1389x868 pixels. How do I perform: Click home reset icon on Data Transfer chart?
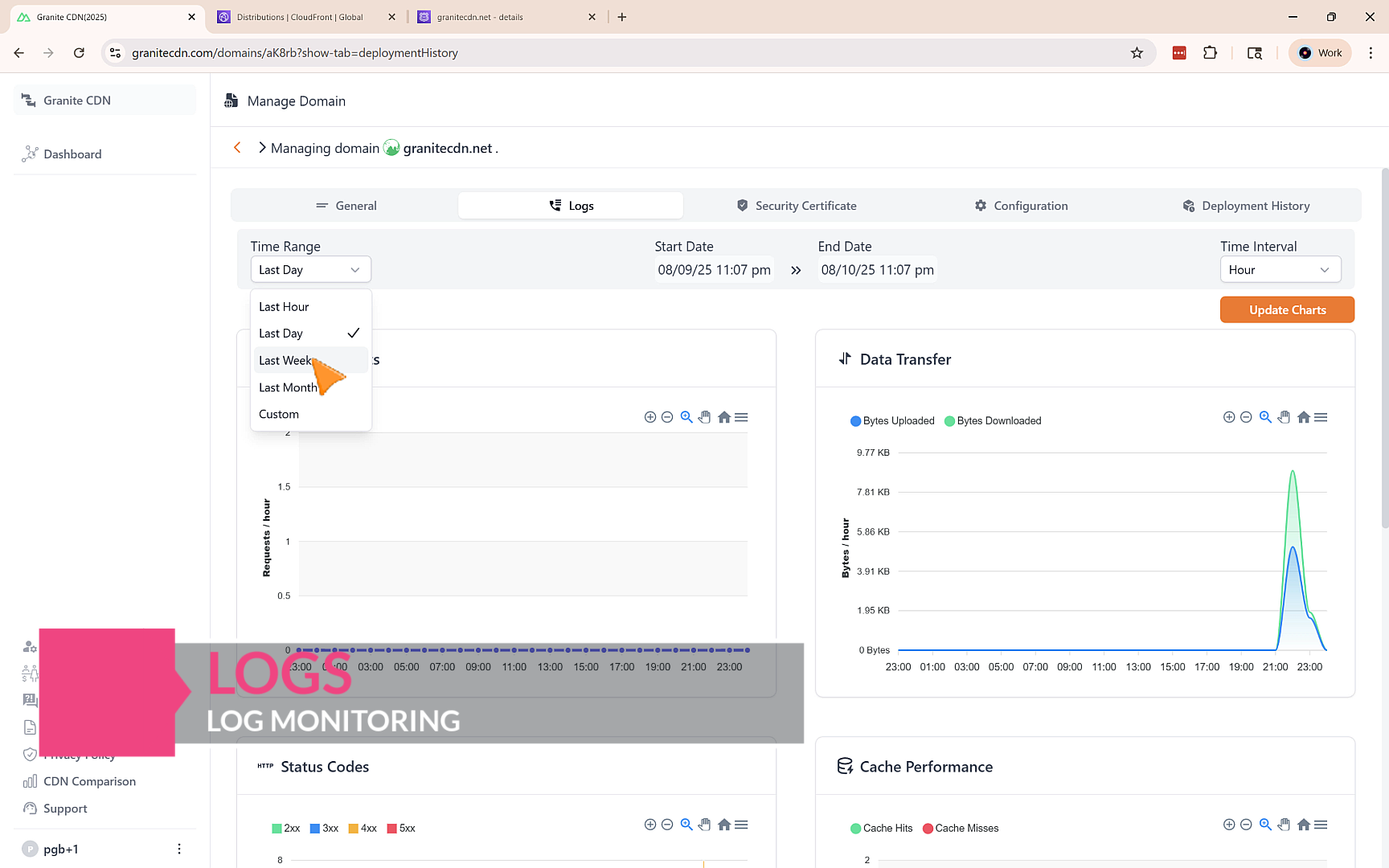(1304, 417)
